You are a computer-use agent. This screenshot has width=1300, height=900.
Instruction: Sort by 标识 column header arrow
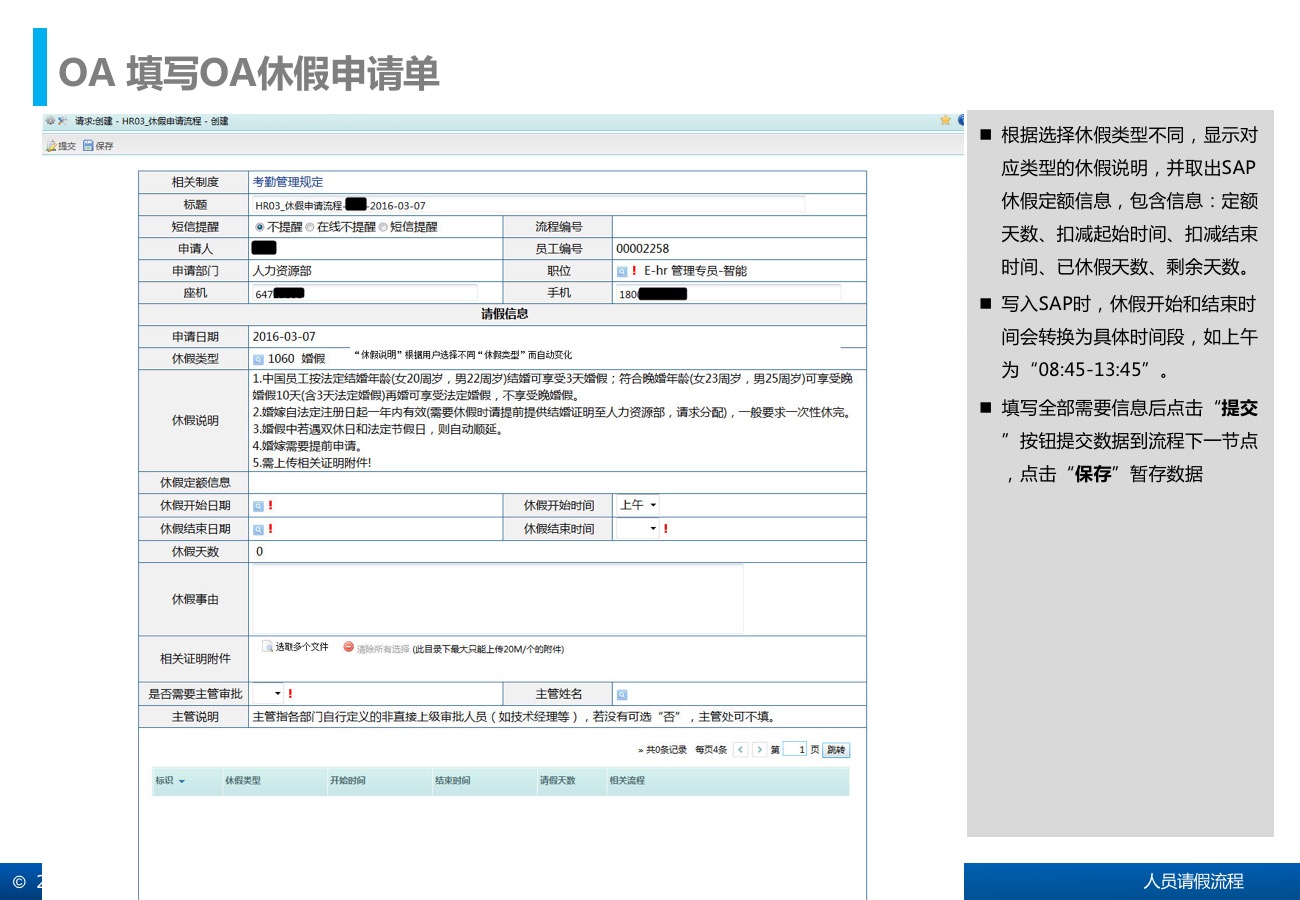[182, 781]
